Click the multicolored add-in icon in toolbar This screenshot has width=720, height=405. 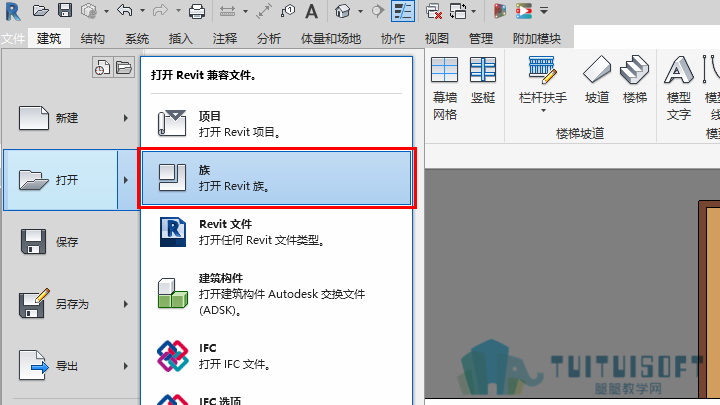500,11
